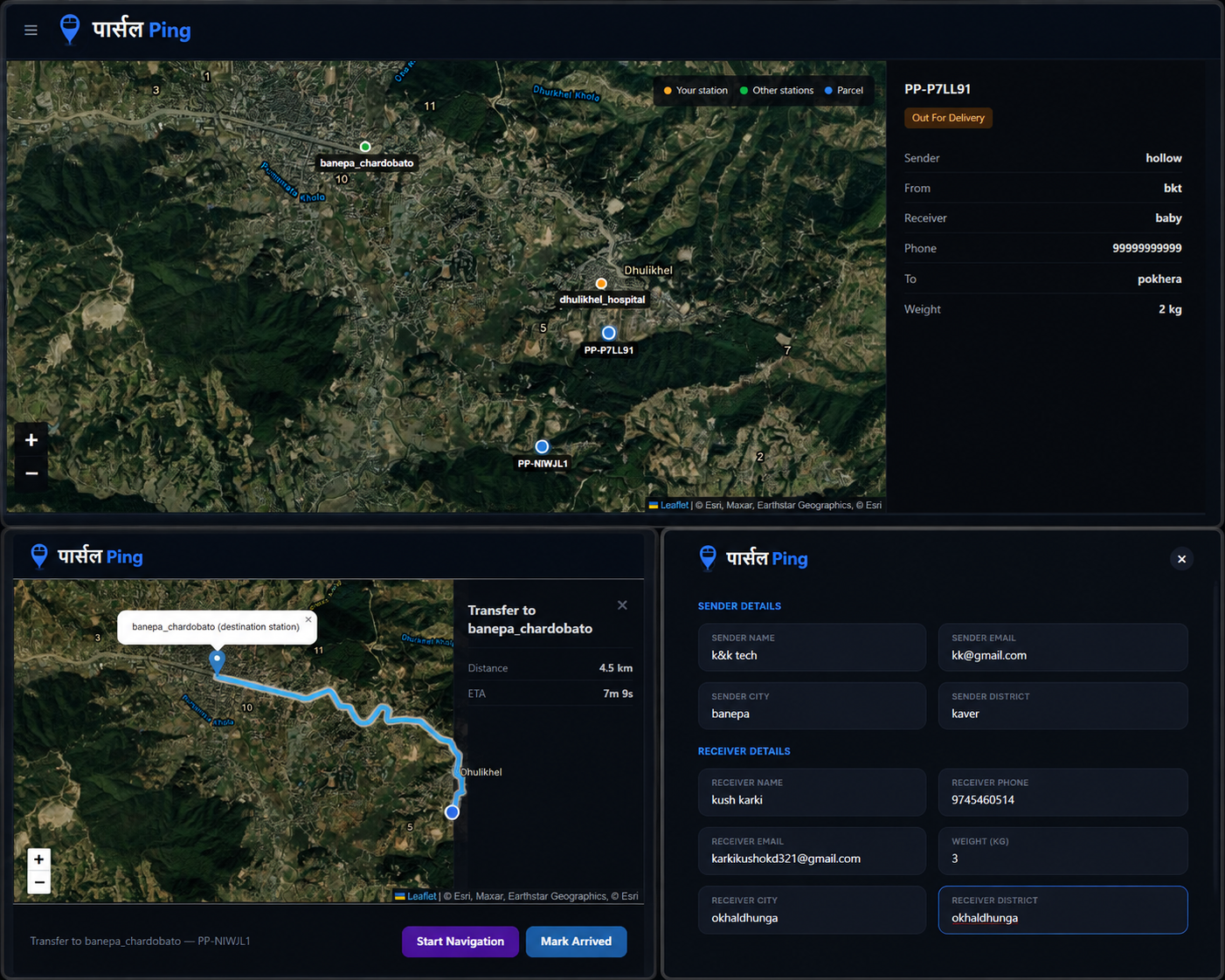Edit the Receiver District field
1225x980 pixels.
click(1062, 910)
